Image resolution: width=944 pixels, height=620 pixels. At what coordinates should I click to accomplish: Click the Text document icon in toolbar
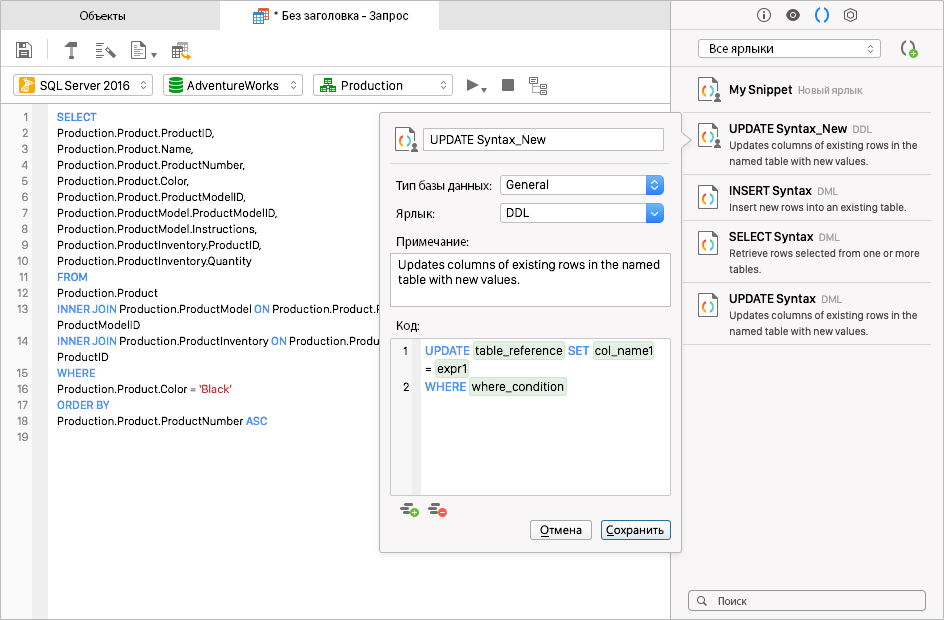click(x=138, y=50)
